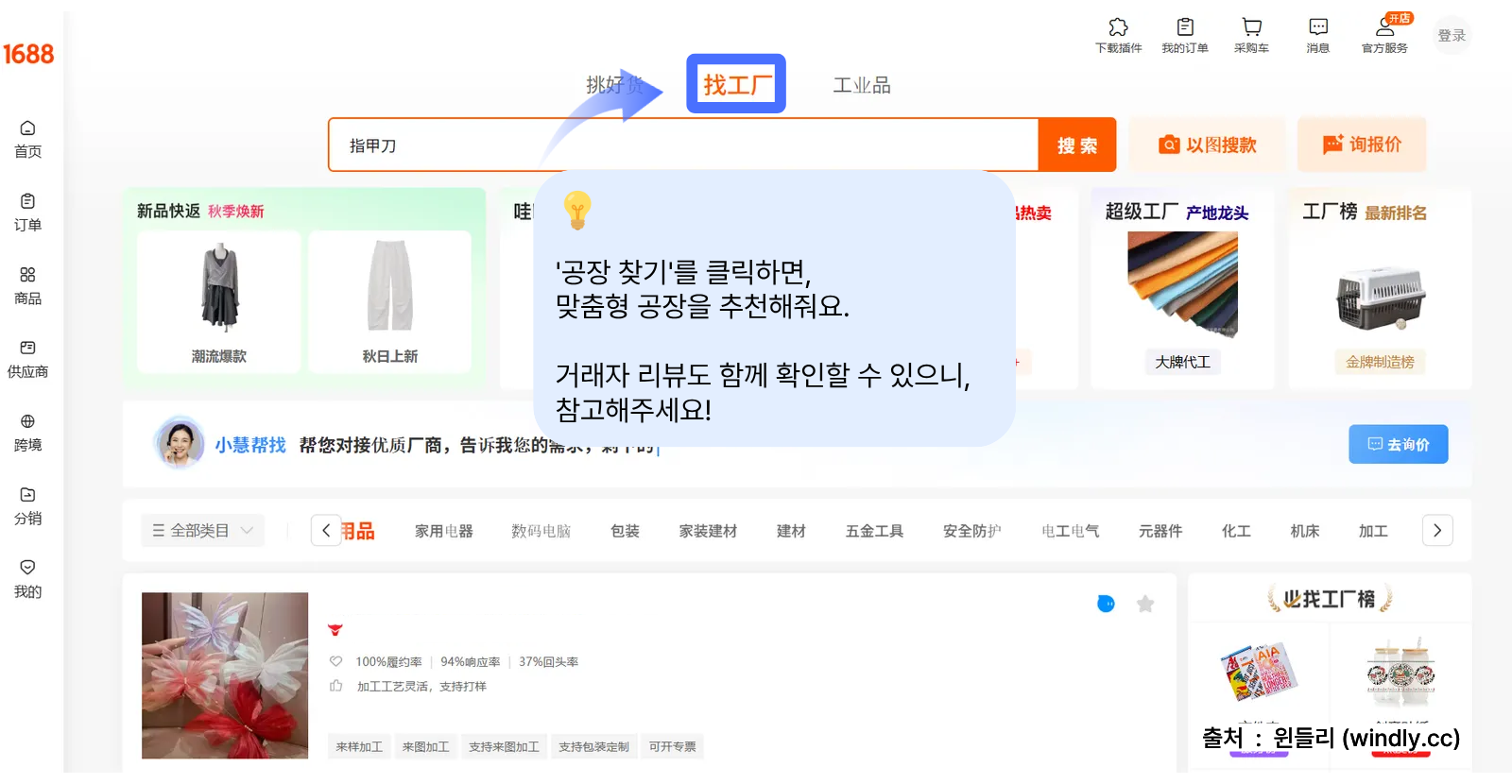Image resolution: width=1512 pixels, height=784 pixels.
Task: Click the 支持包装定制 tag
Action: (x=593, y=746)
